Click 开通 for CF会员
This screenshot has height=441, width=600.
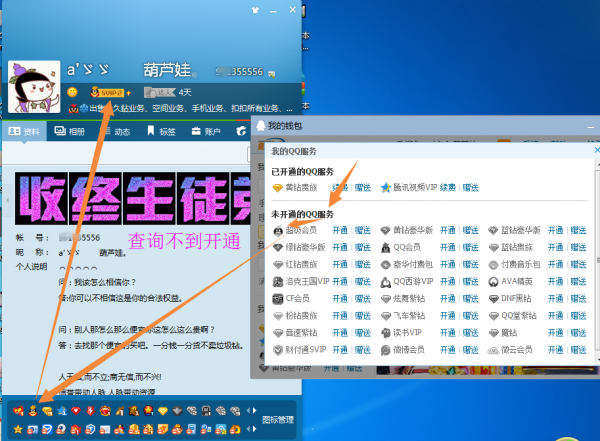pyautogui.click(x=340, y=299)
